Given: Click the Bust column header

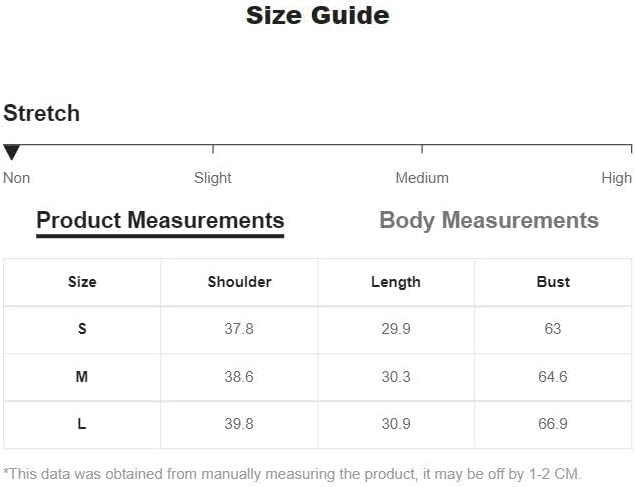Looking at the screenshot, I should pos(553,282).
